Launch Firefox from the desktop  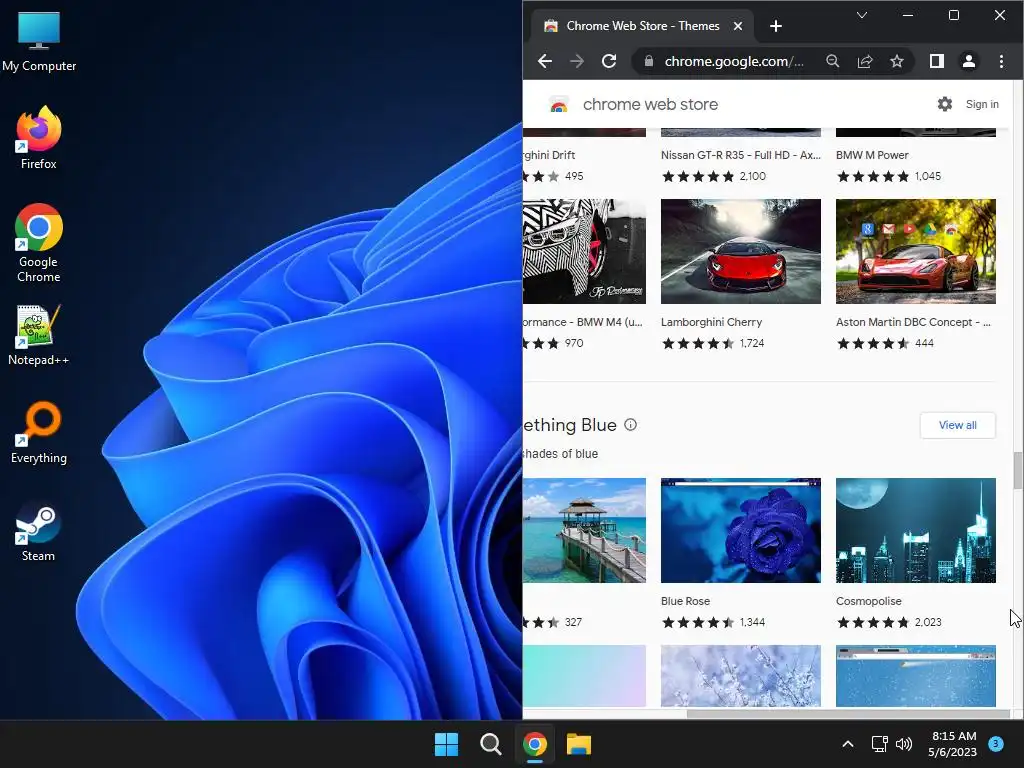[x=39, y=138]
